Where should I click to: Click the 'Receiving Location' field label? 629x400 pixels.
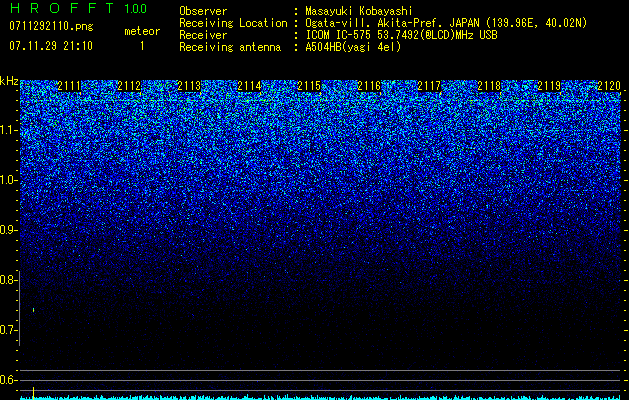[x=233, y=23]
